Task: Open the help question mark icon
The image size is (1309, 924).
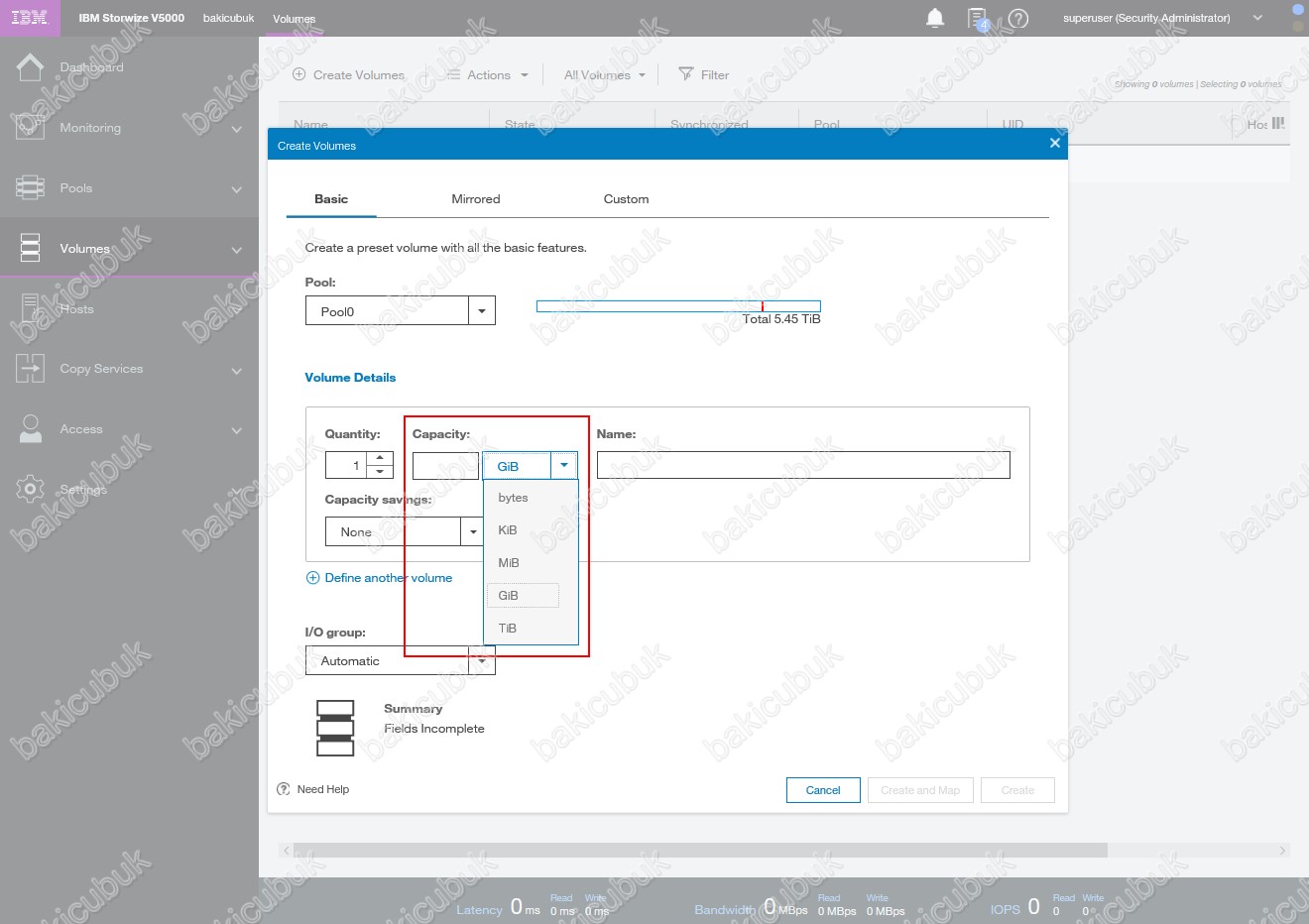Action: tap(1018, 18)
